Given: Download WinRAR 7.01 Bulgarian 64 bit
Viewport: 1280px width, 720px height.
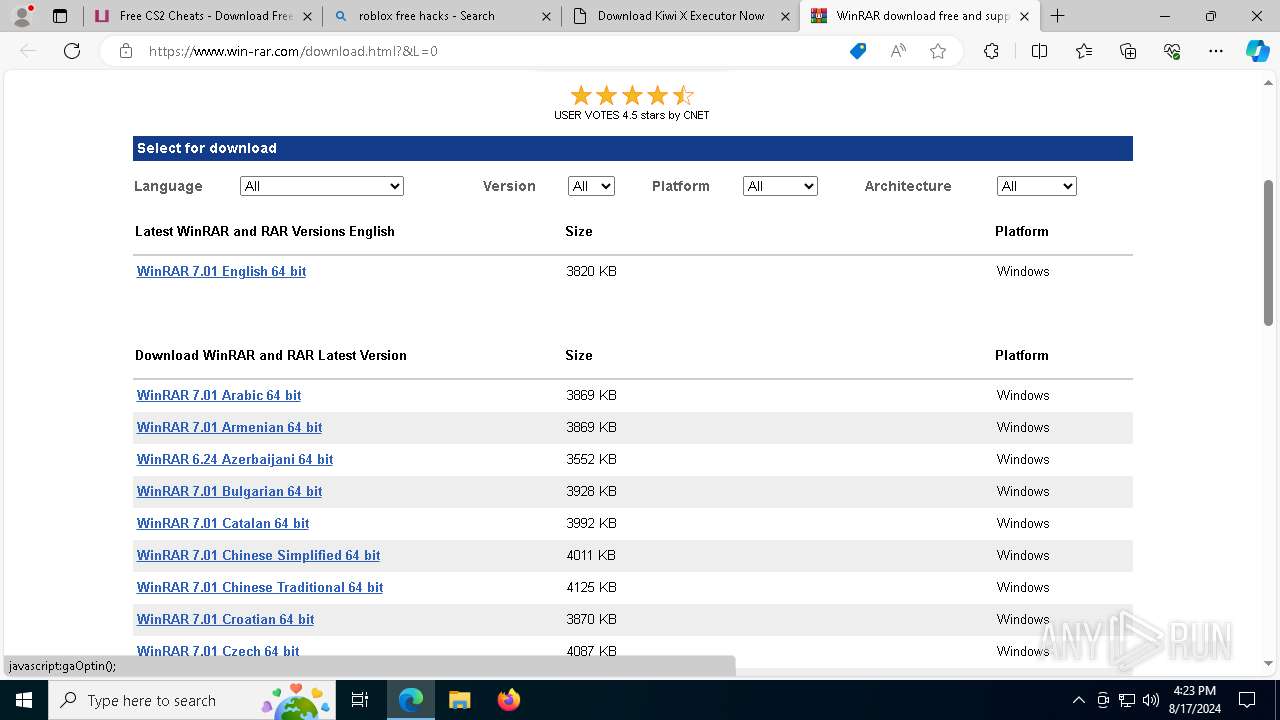Looking at the screenshot, I should click(229, 491).
